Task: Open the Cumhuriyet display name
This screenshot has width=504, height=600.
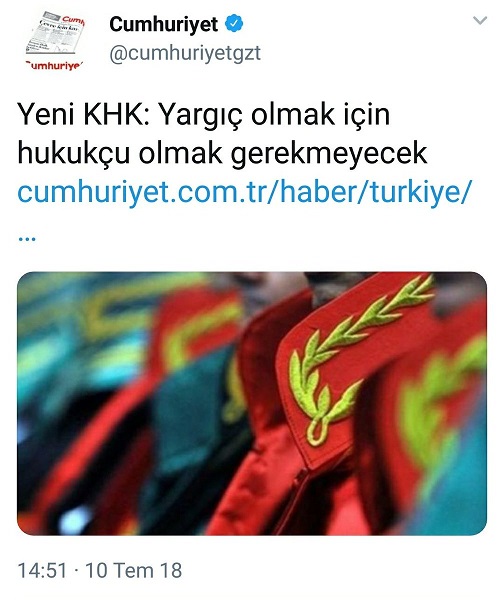Action: 163,24
